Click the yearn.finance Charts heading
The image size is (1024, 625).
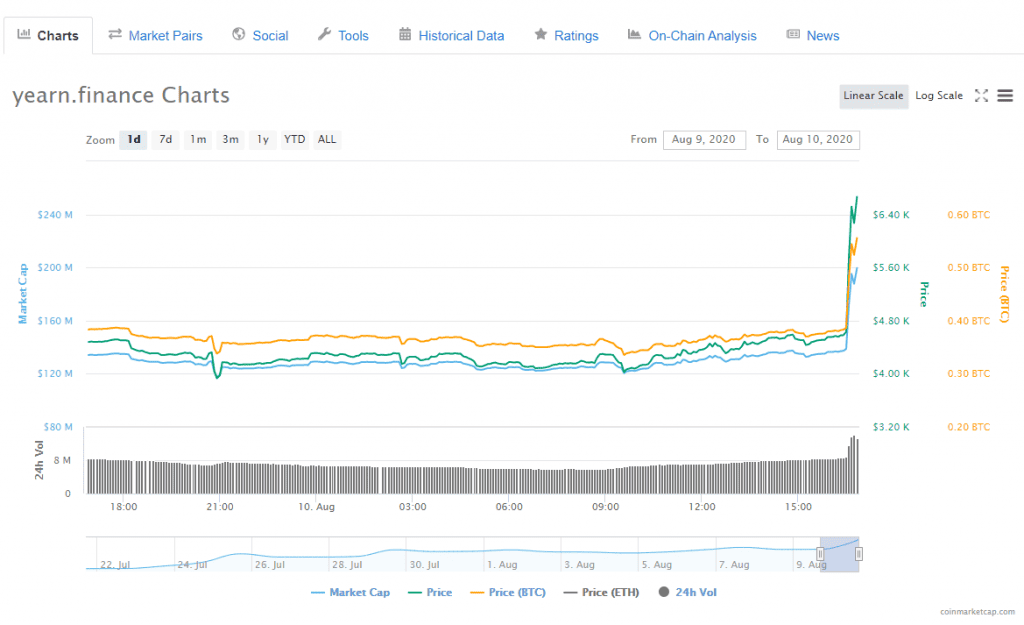click(121, 95)
